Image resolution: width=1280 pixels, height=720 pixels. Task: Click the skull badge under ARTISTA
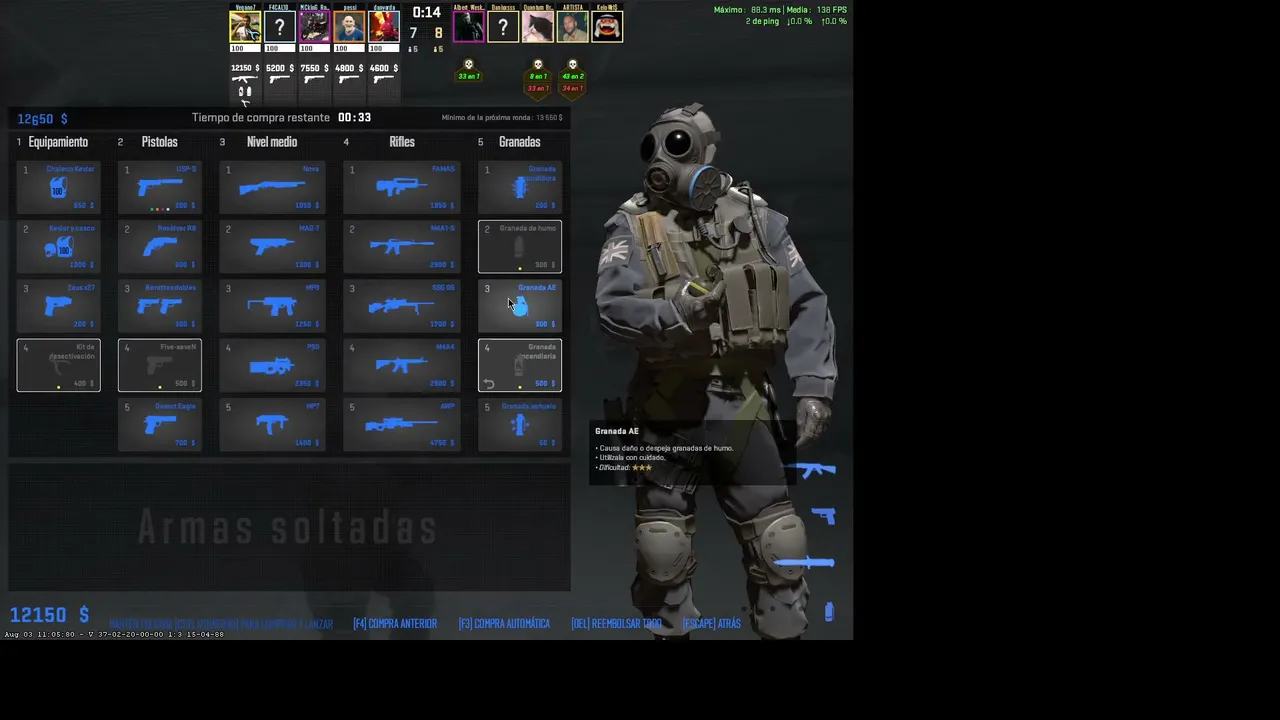click(x=573, y=77)
